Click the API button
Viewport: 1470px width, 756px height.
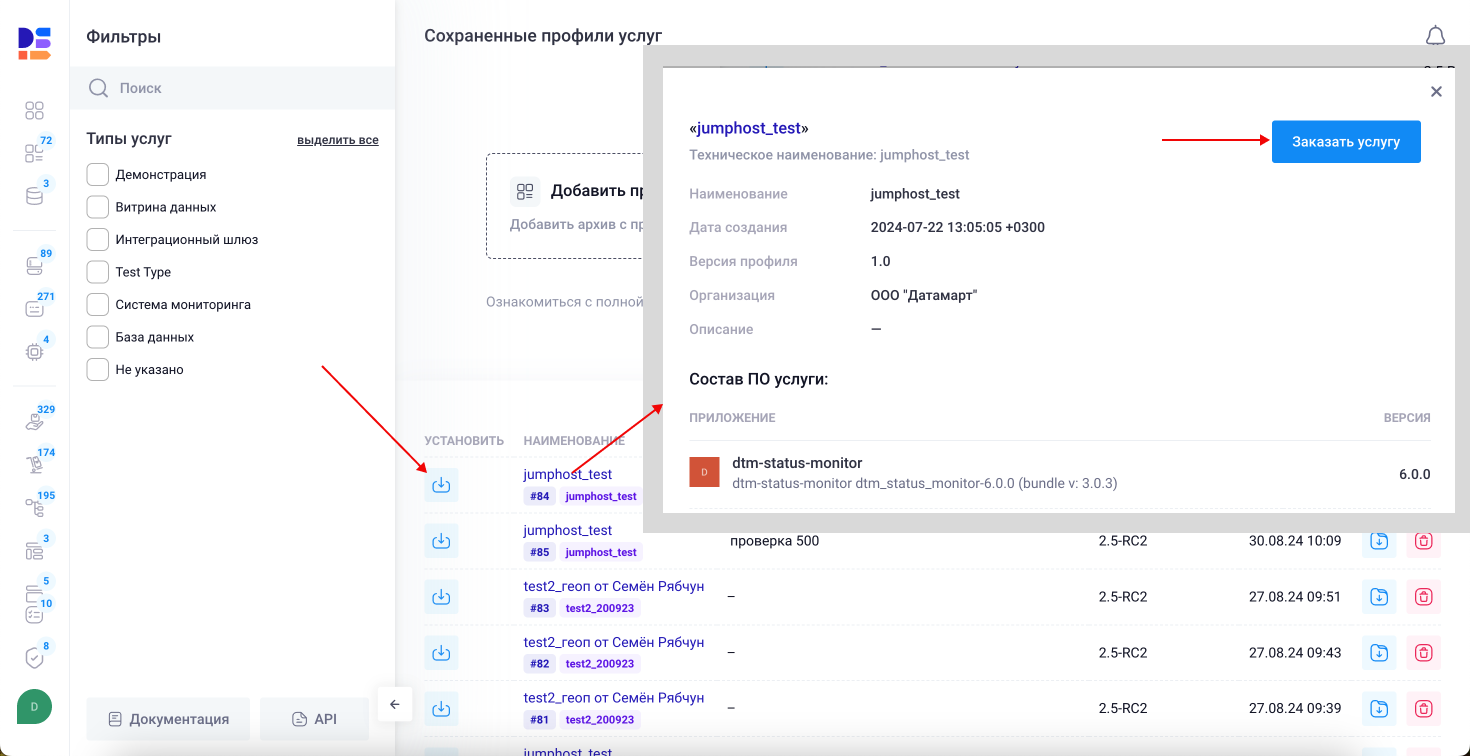314,719
